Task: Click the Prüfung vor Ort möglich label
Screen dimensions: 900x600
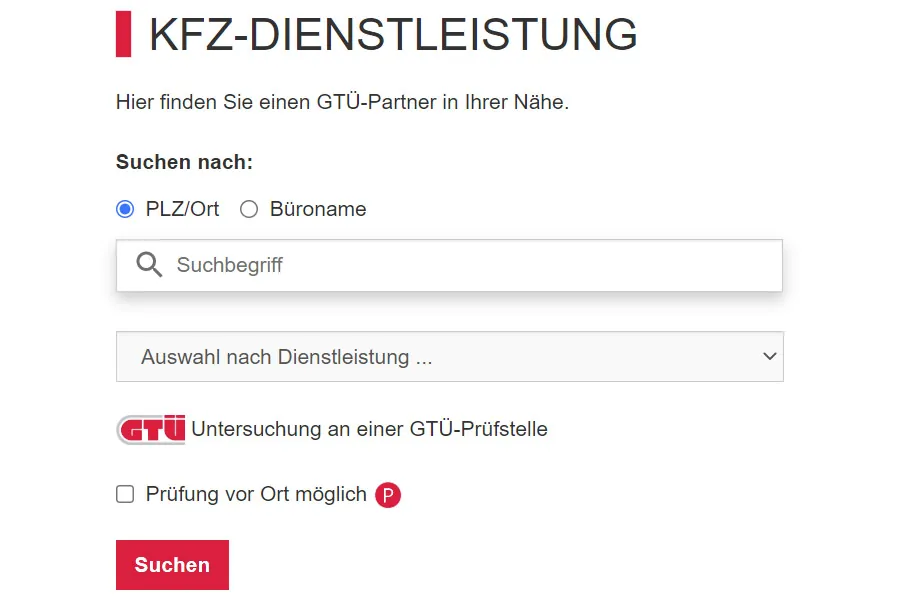Action: pos(256,494)
